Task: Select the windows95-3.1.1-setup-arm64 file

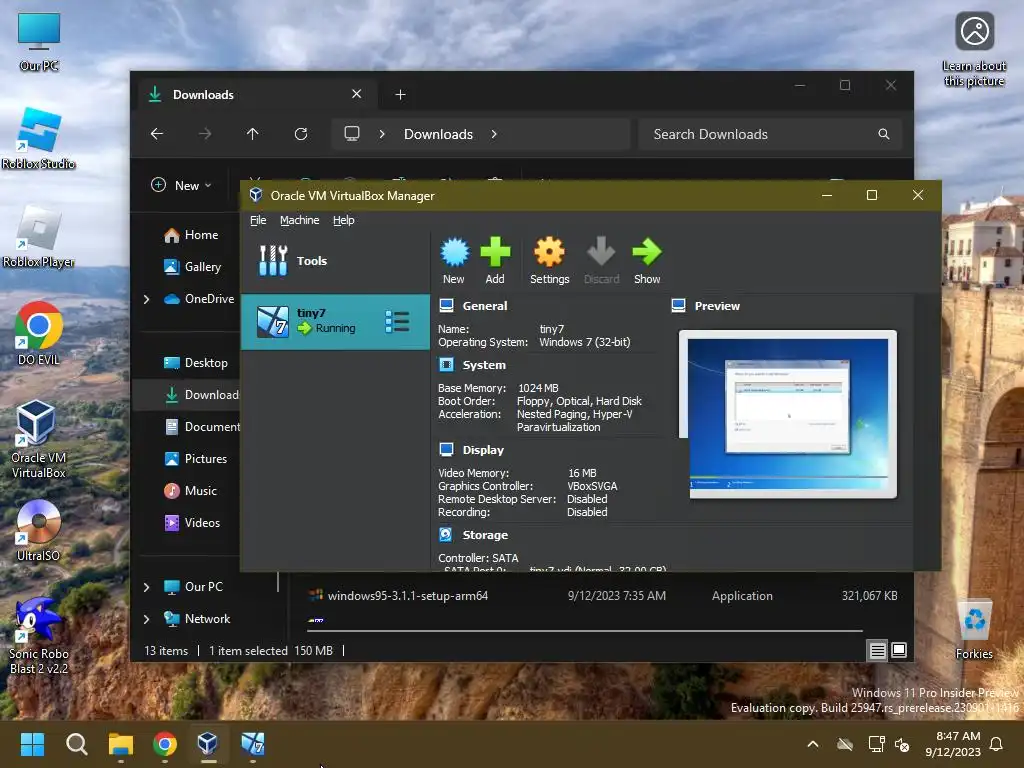Action: pyautogui.click(x=603, y=596)
